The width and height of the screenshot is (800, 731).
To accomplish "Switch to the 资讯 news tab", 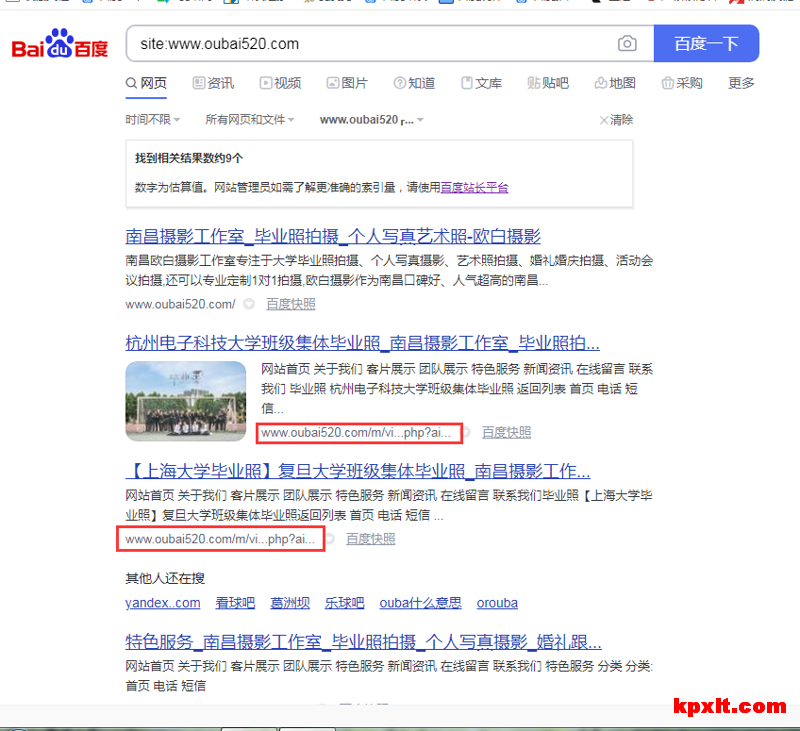I will (x=213, y=83).
